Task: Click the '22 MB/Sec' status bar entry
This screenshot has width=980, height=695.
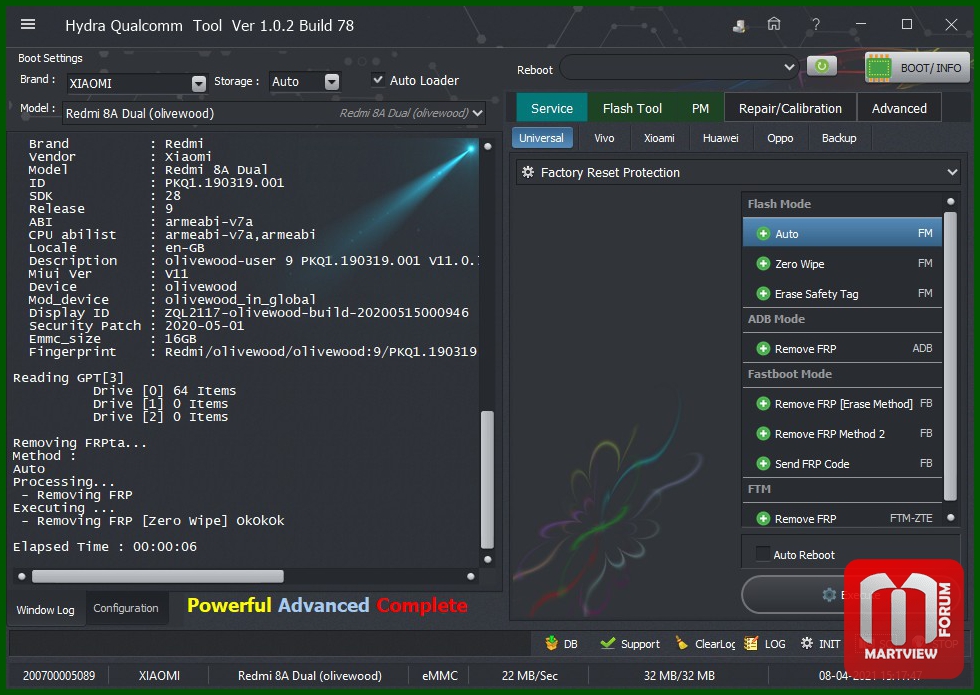Action: tap(529, 675)
